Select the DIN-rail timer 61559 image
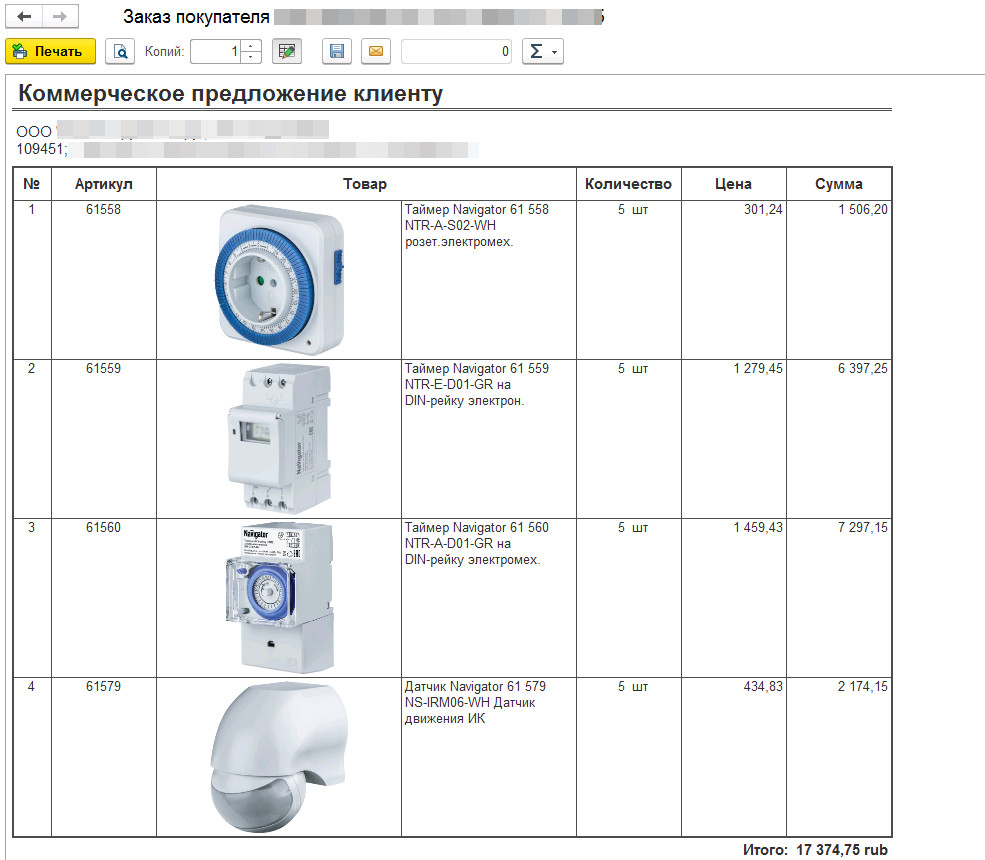 pyautogui.click(x=279, y=438)
